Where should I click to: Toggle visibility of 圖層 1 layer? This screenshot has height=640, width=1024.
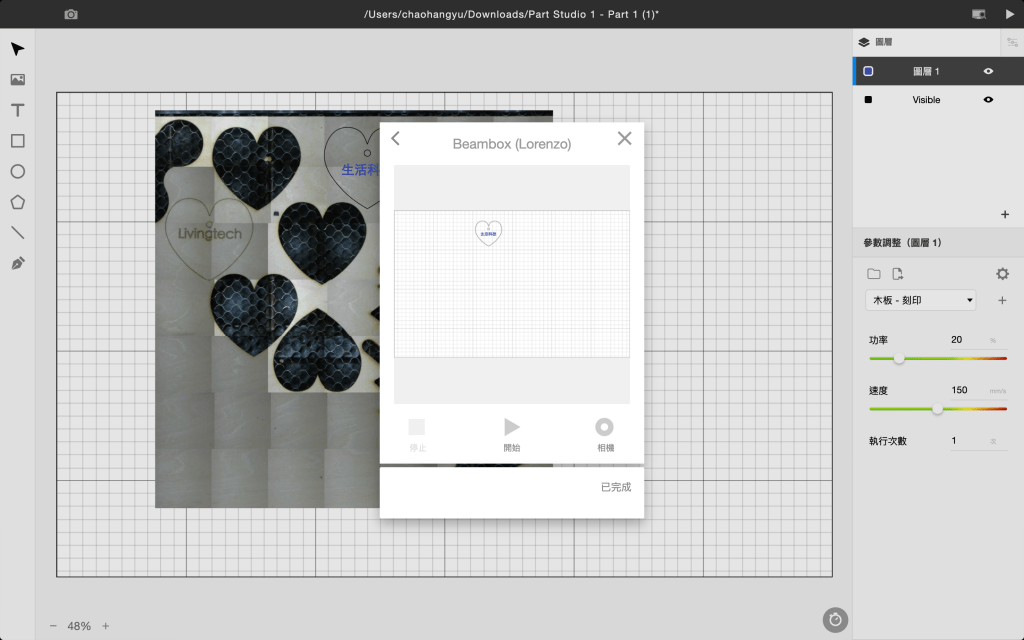[x=988, y=71]
